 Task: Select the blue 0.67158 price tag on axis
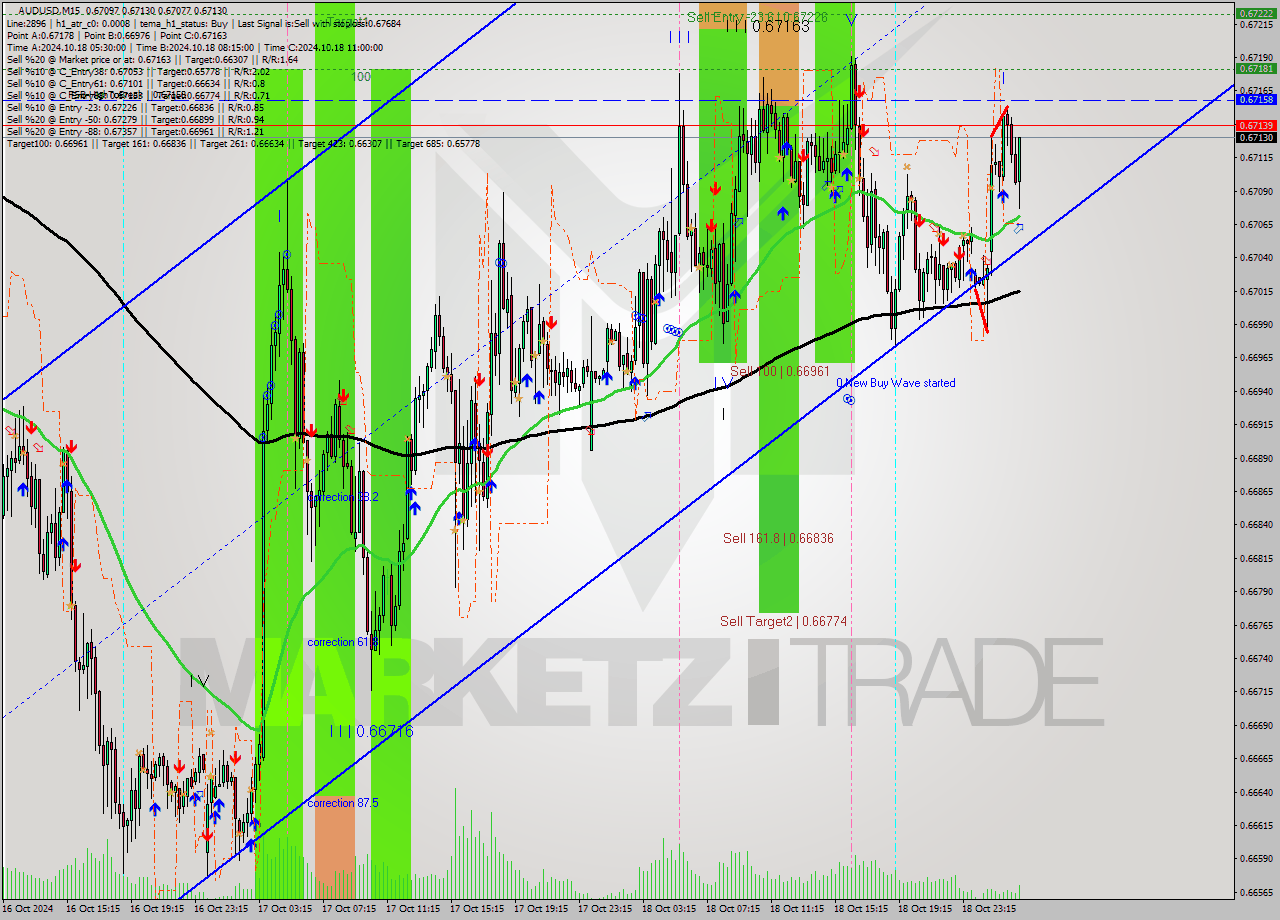1256,99
